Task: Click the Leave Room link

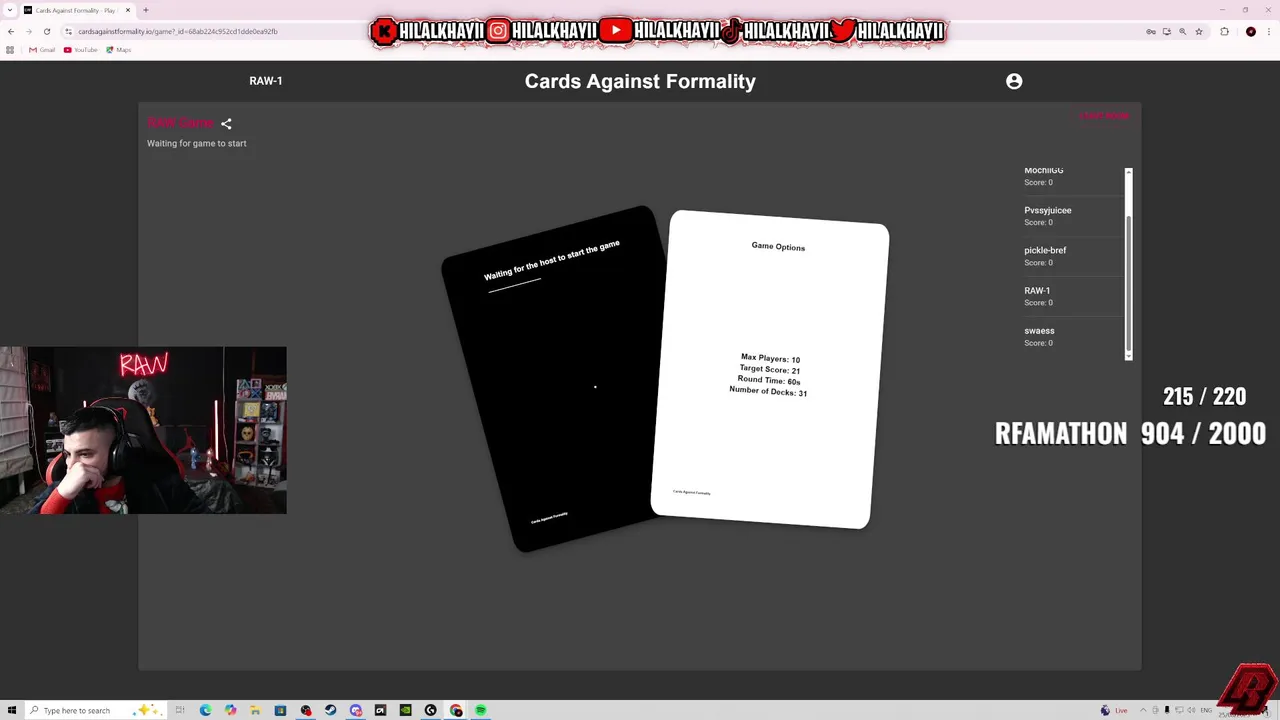Action: pos(1104,116)
